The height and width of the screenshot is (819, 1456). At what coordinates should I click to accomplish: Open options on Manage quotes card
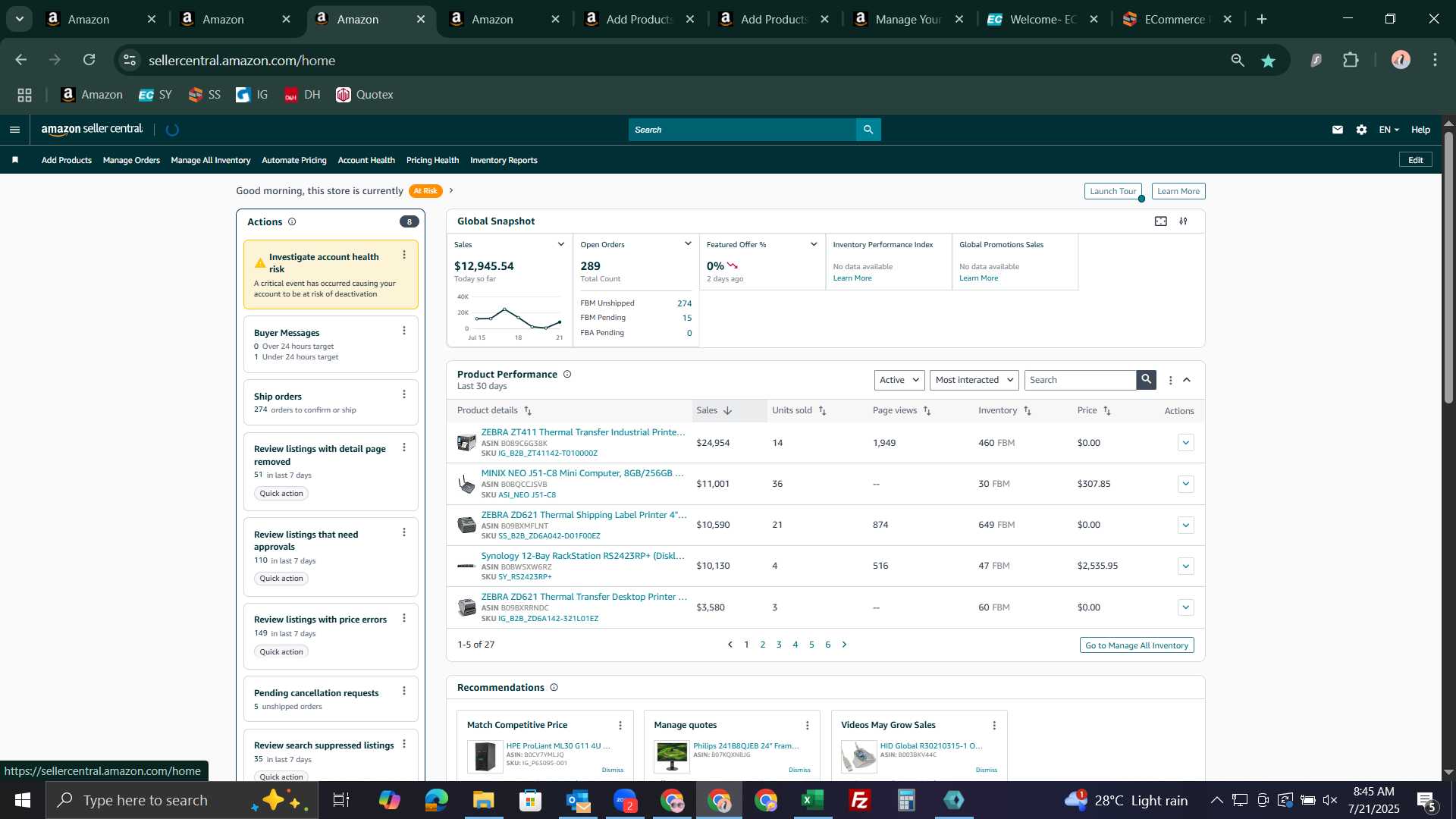point(808,726)
